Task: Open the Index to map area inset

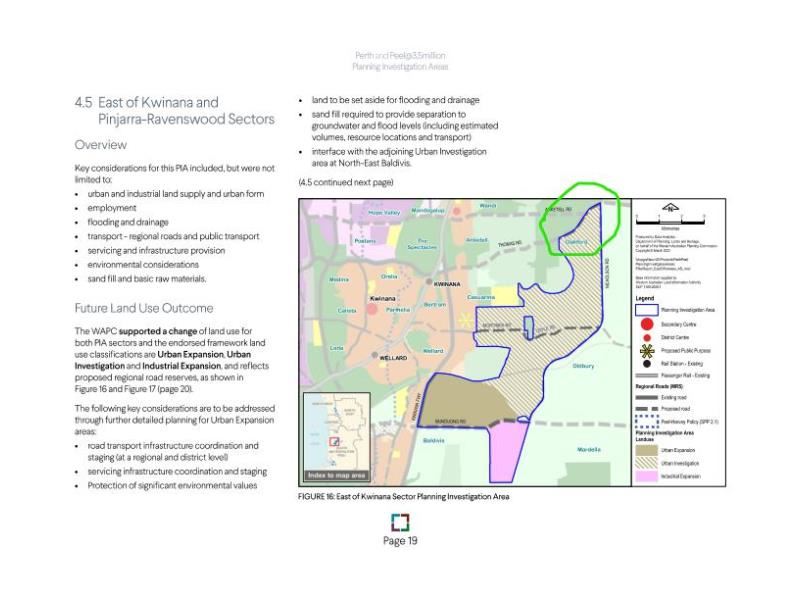Action: pos(337,437)
